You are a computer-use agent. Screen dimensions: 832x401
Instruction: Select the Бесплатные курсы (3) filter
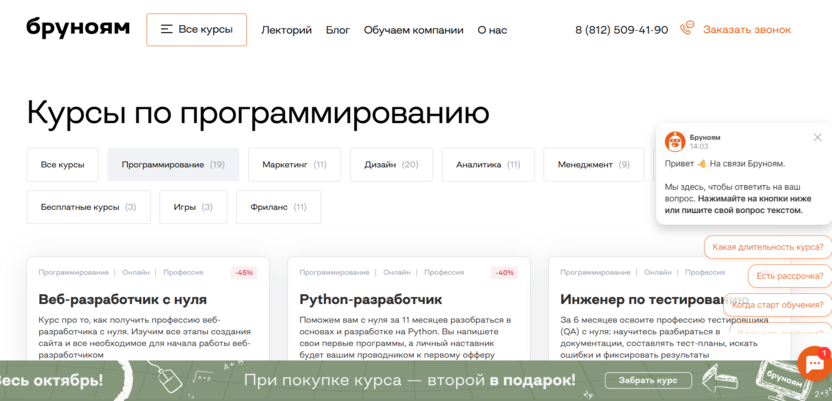[x=89, y=207]
